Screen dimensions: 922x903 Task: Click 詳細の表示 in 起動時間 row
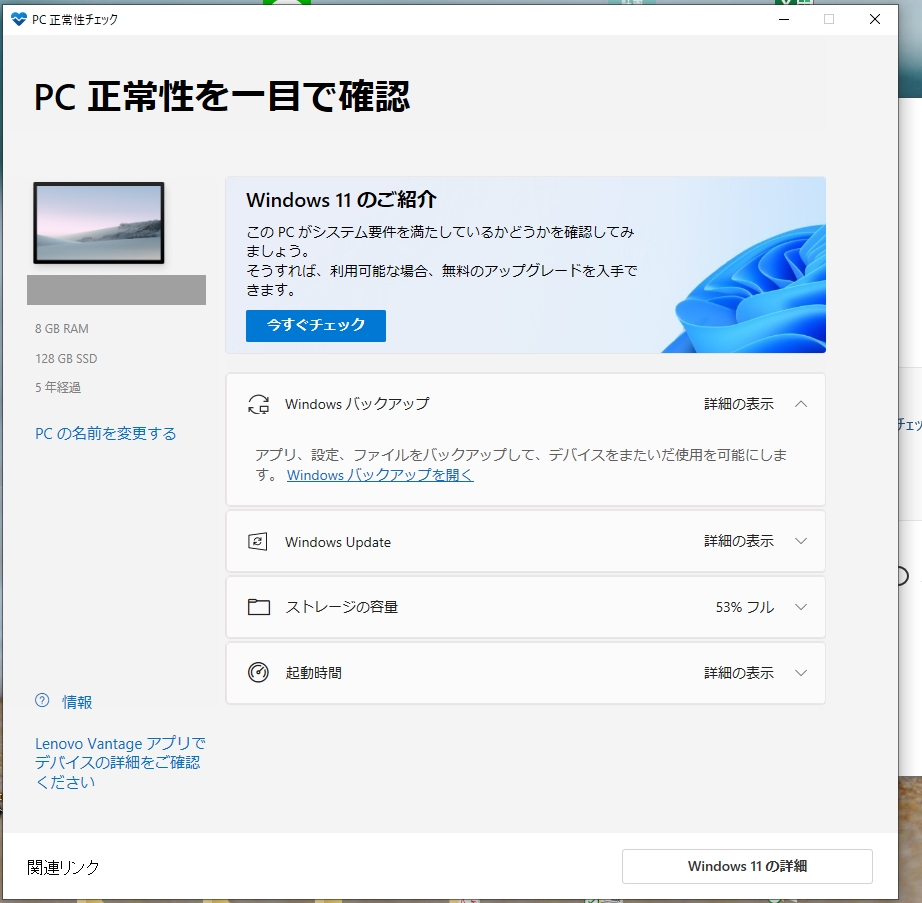coord(739,673)
